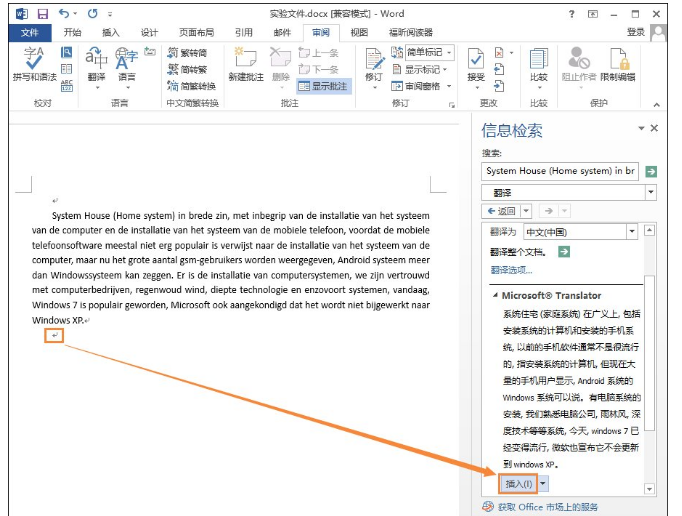Image resolution: width=682 pixels, height=516 pixels.
Task: Click the 插入(I) button in translation pane
Action: pyautogui.click(x=518, y=483)
